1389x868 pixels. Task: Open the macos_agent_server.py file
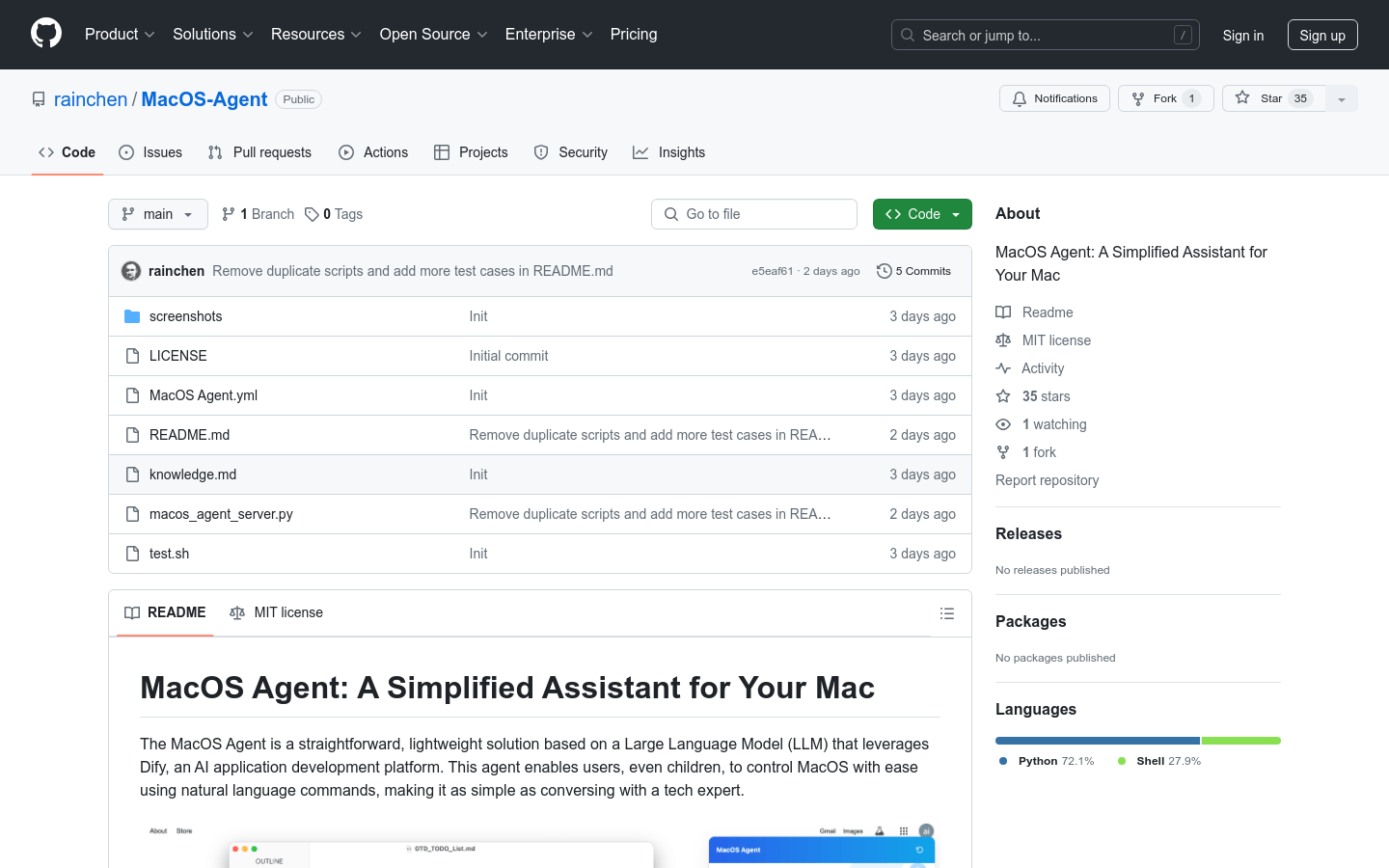tap(221, 514)
